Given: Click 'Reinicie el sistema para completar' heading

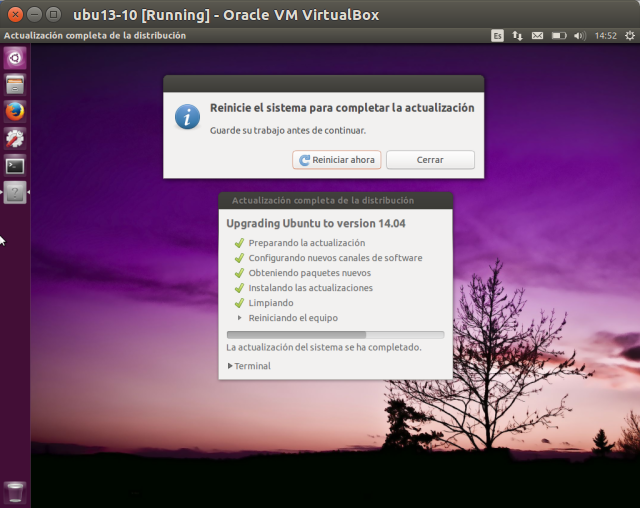Looking at the screenshot, I should (342, 108).
